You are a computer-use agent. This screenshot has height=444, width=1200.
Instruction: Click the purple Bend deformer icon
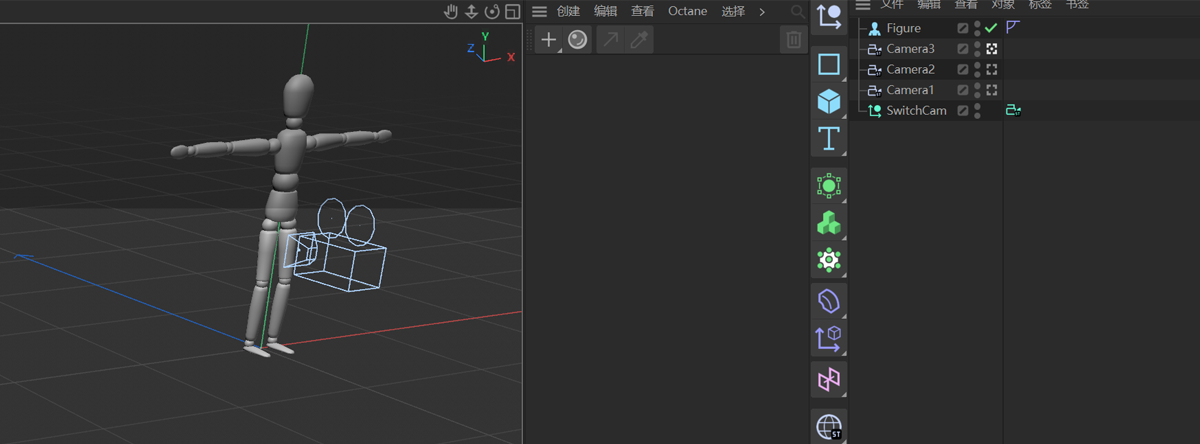tap(829, 300)
